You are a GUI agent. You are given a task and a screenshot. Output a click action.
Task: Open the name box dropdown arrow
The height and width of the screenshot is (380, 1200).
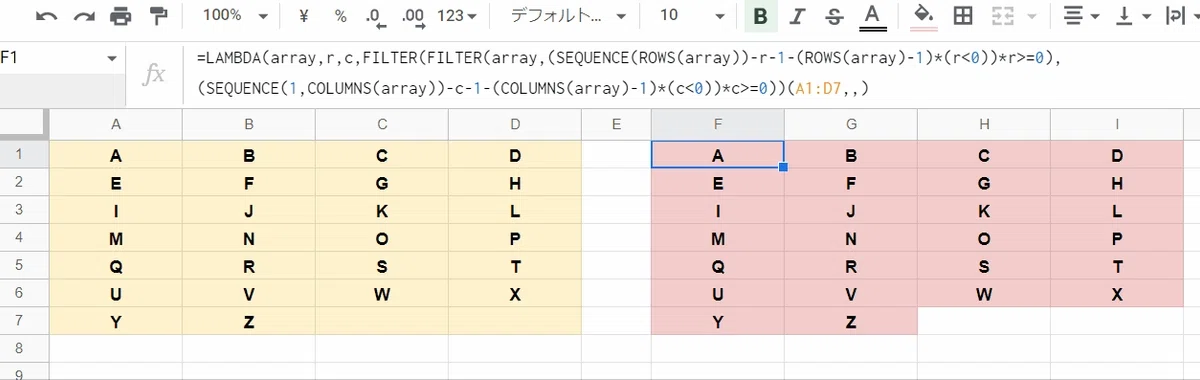112,59
